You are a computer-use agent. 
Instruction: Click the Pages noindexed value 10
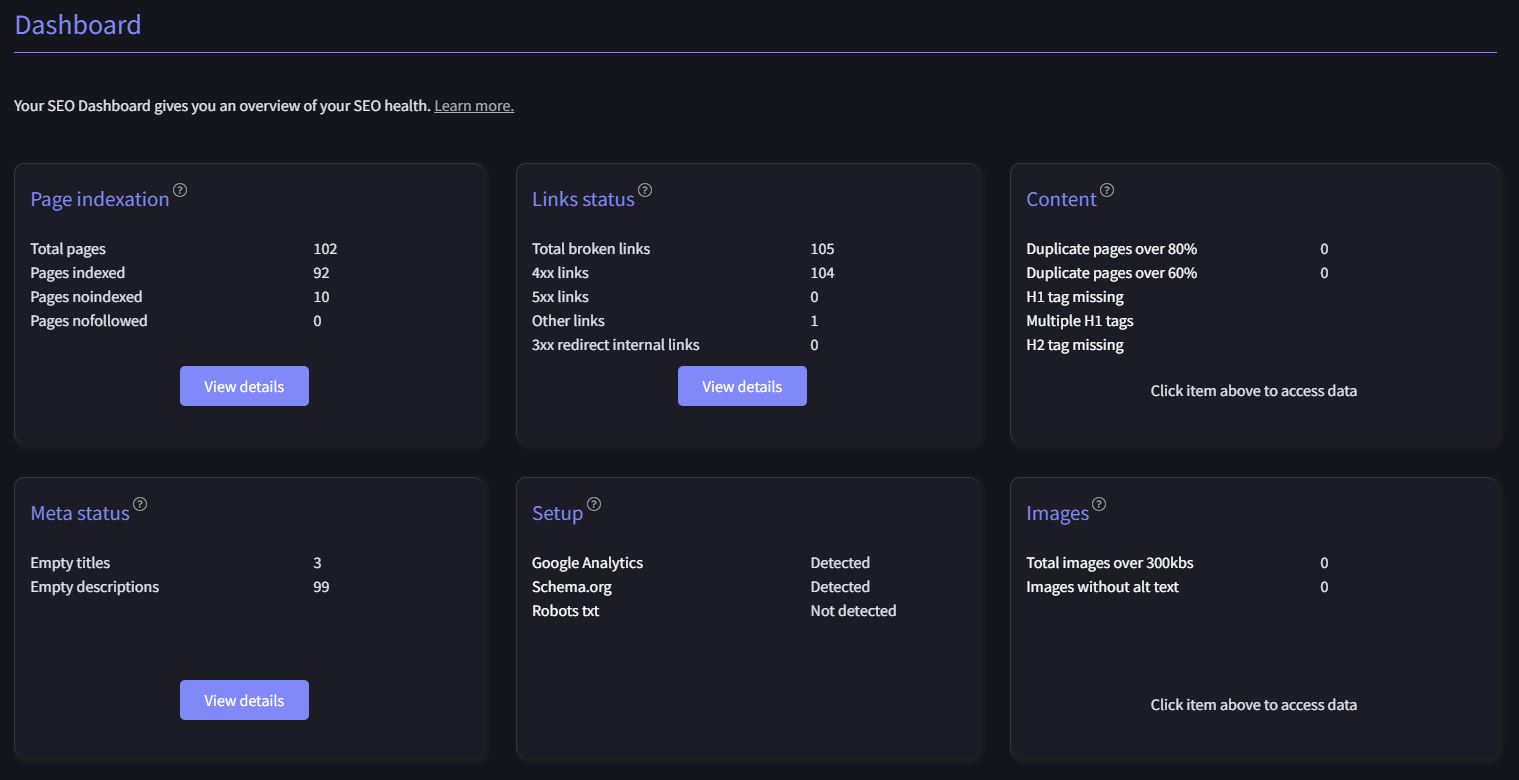(x=321, y=297)
